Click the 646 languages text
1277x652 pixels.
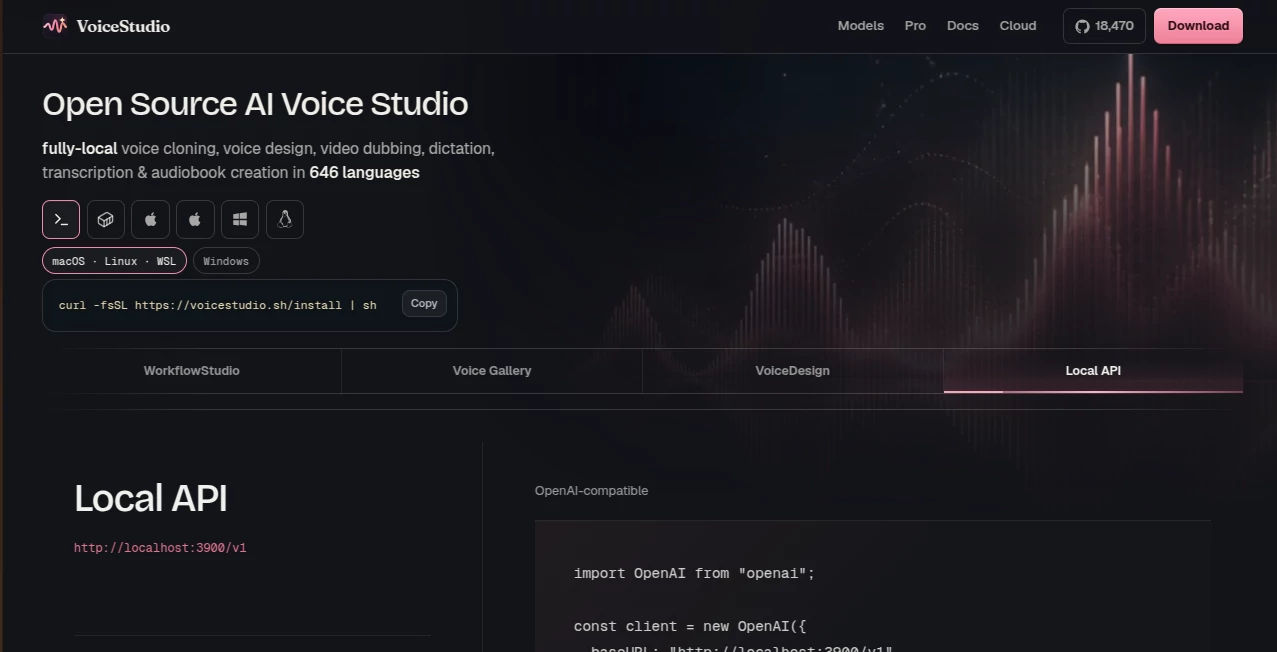364,173
